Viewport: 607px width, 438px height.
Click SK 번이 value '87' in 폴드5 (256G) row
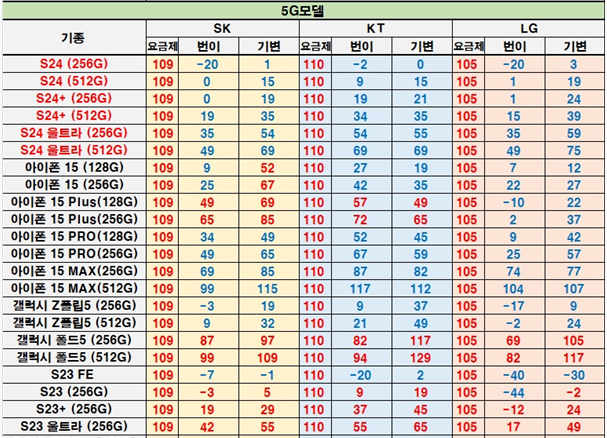(x=207, y=340)
